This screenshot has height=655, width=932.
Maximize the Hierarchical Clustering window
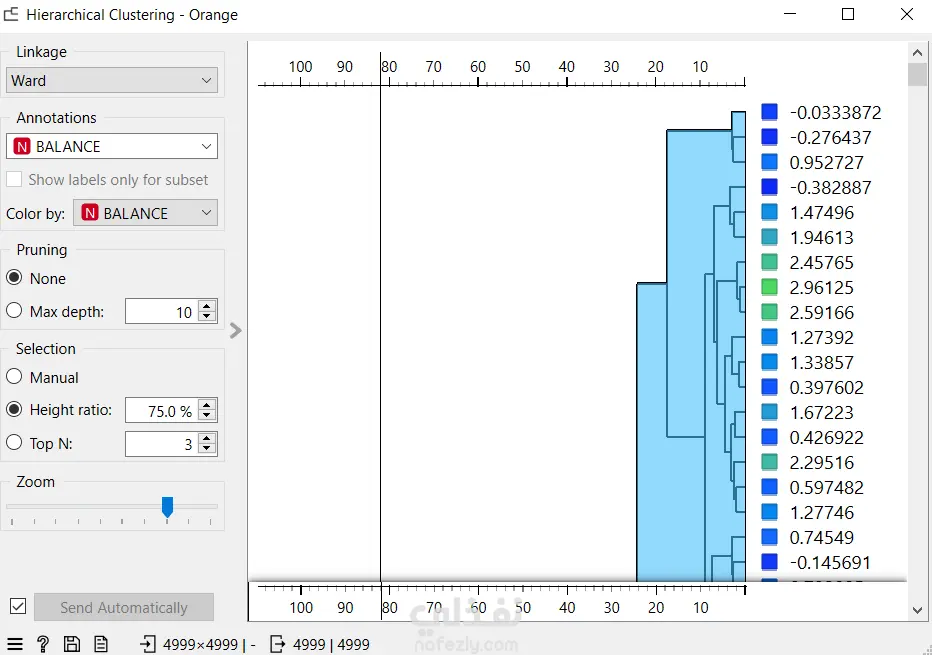(848, 14)
